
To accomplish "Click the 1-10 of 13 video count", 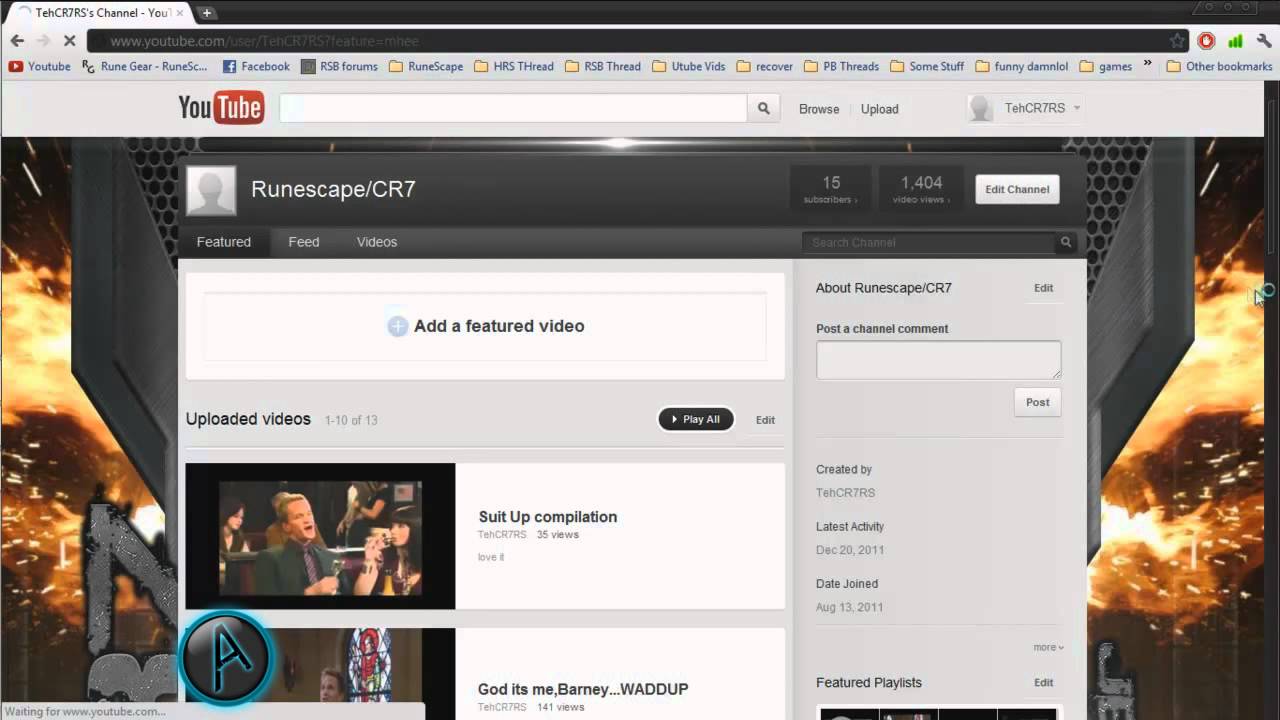I will click(x=351, y=420).
